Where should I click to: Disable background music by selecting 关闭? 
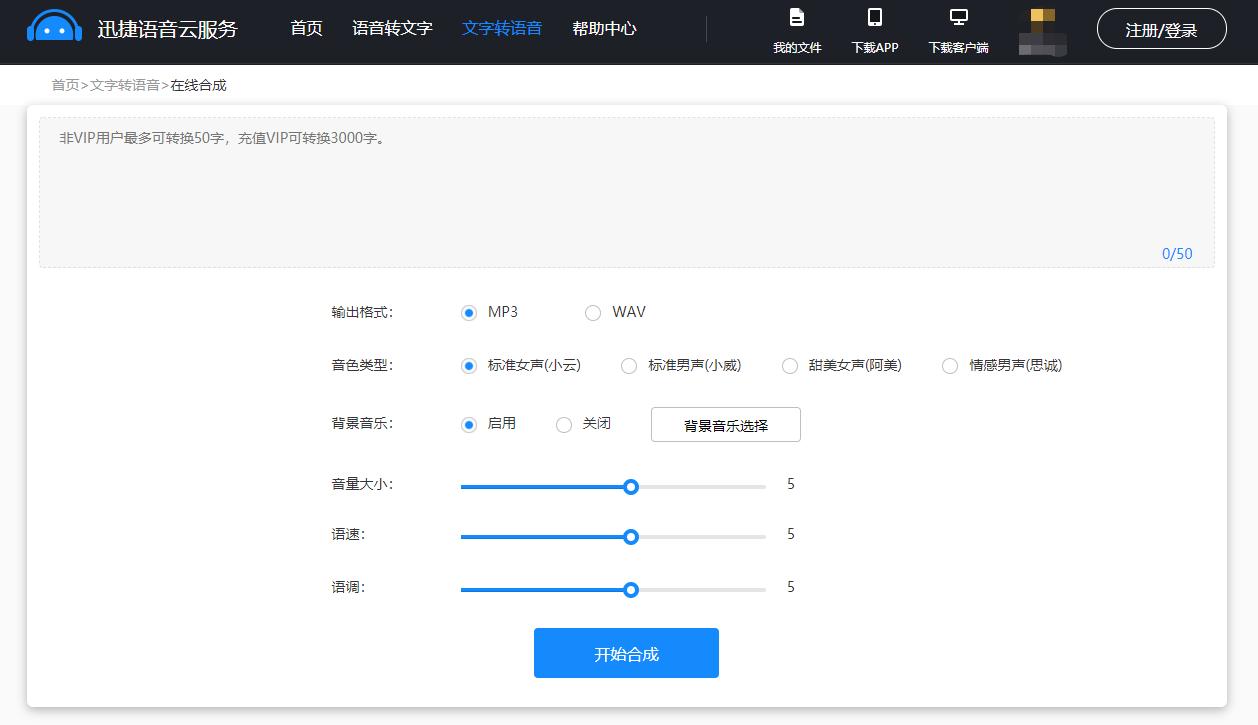click(564, 424)
